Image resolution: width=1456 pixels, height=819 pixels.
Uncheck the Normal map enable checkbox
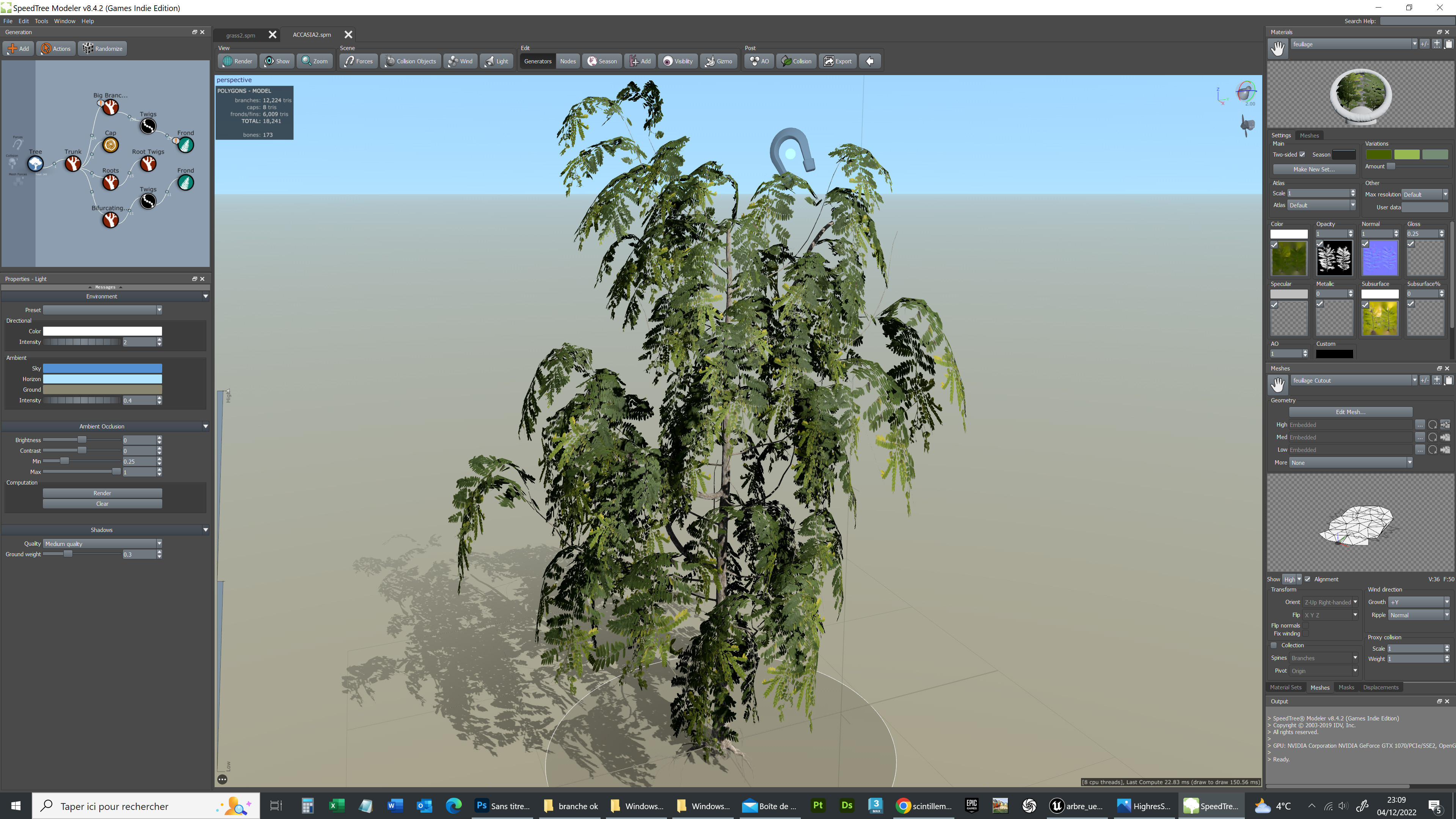point(1365,243)
